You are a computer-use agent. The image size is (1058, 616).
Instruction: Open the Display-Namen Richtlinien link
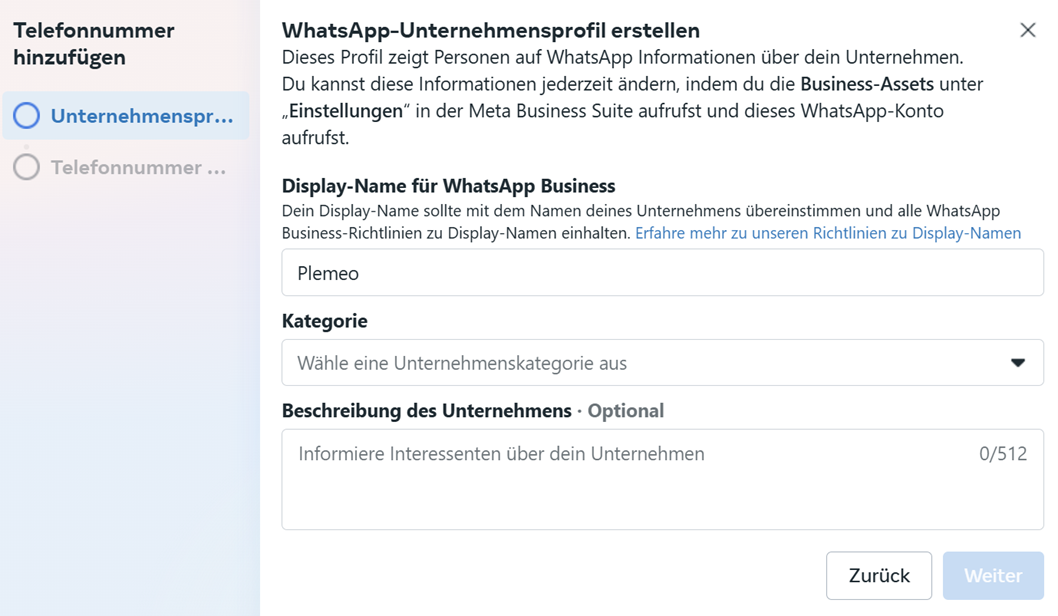coord(827,233)
